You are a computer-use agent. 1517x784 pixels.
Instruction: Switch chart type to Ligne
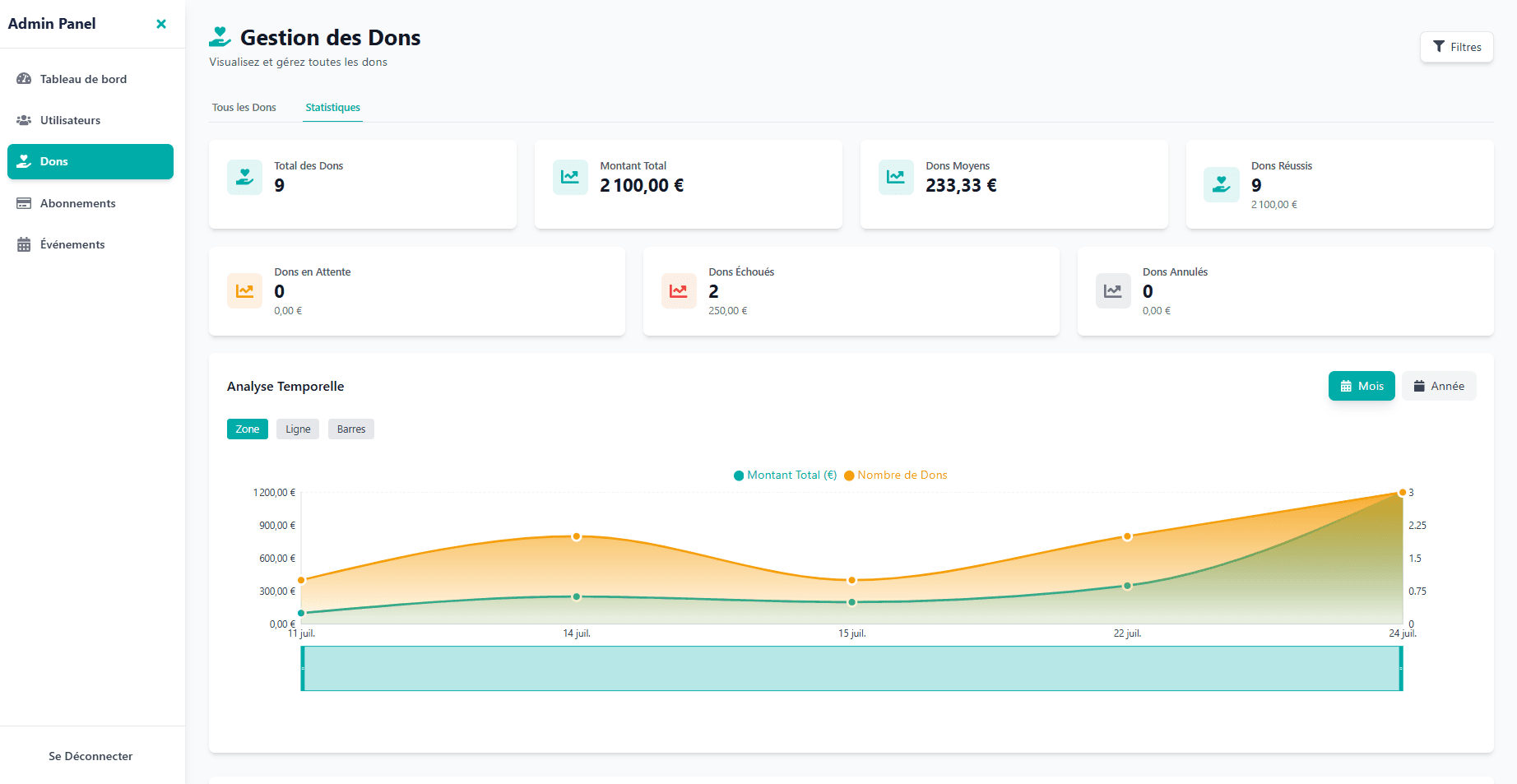(x=298, y=429)
